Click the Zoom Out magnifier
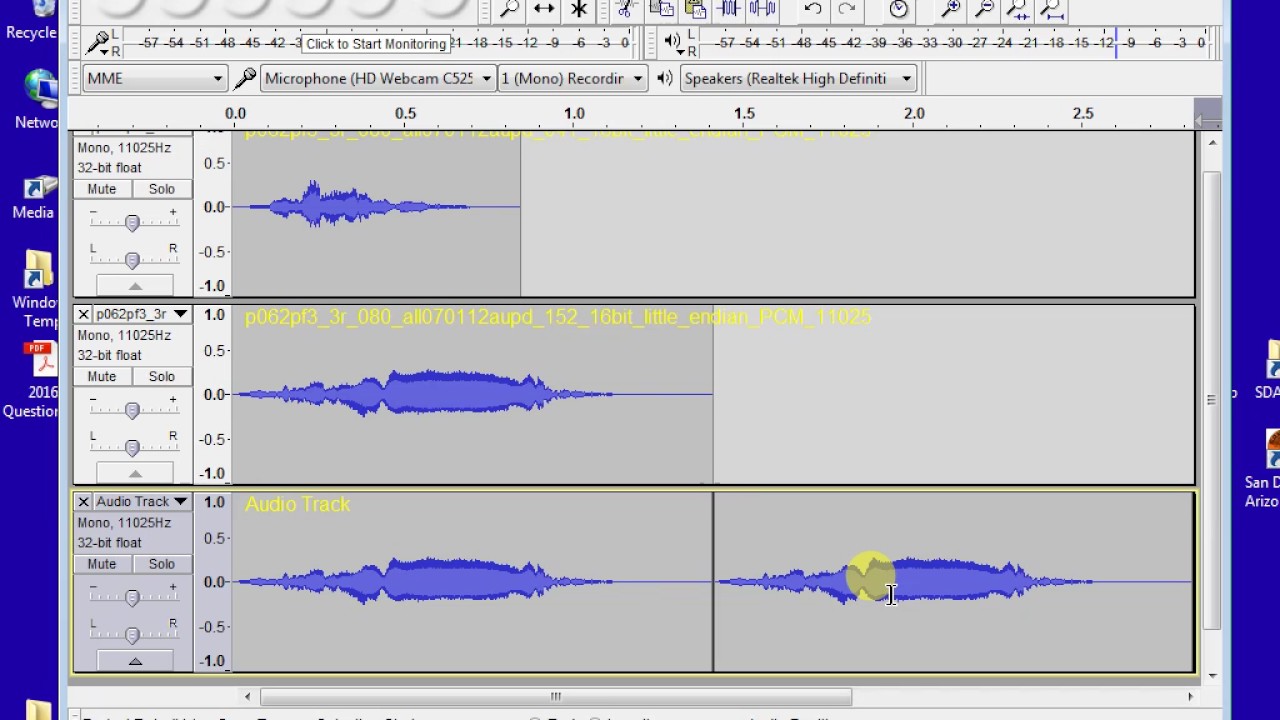Screen dimensions: 1280x720 pyautogui.click(x=984, y=9)
